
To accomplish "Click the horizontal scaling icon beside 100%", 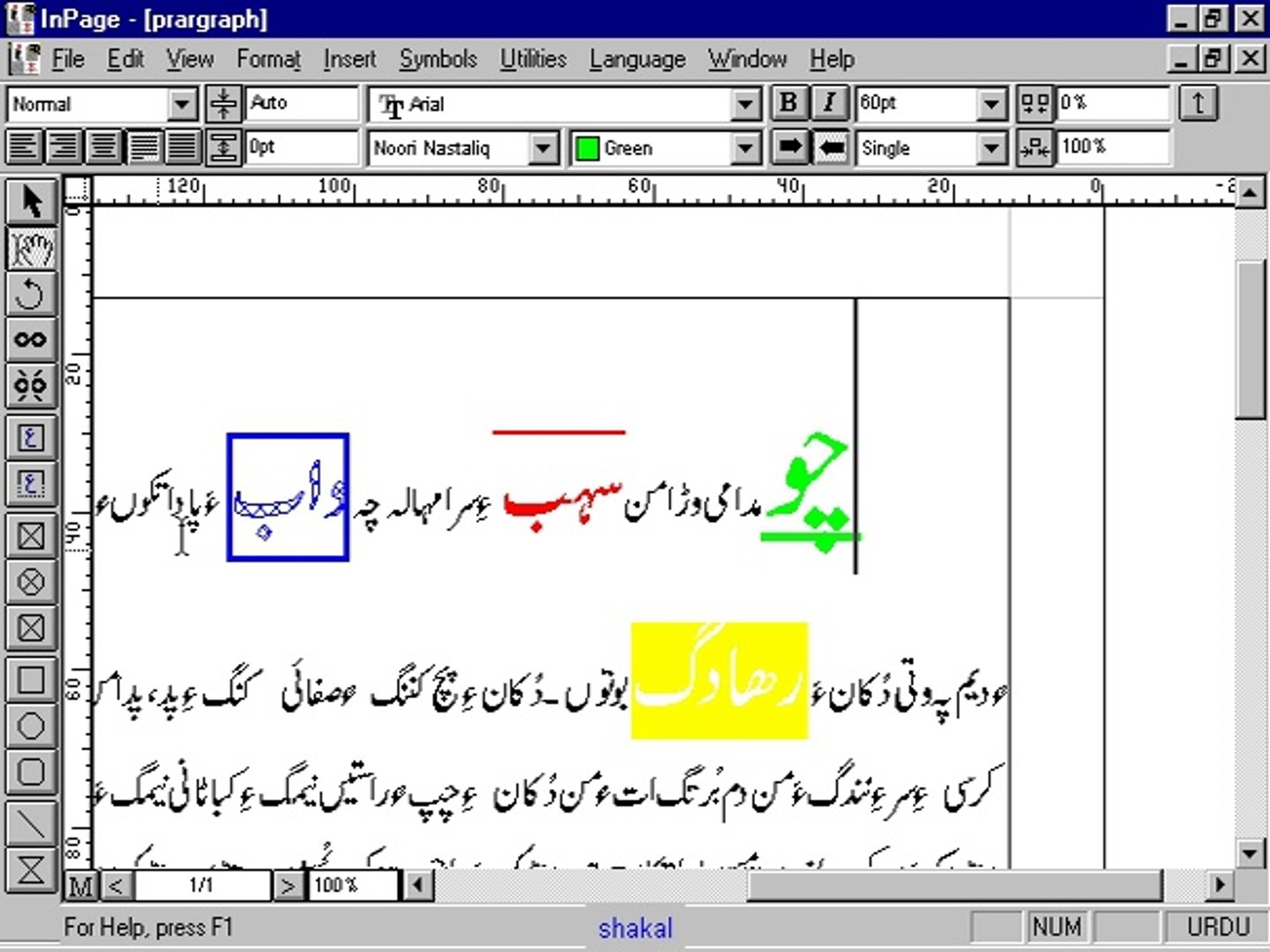I will (1035, 147).
